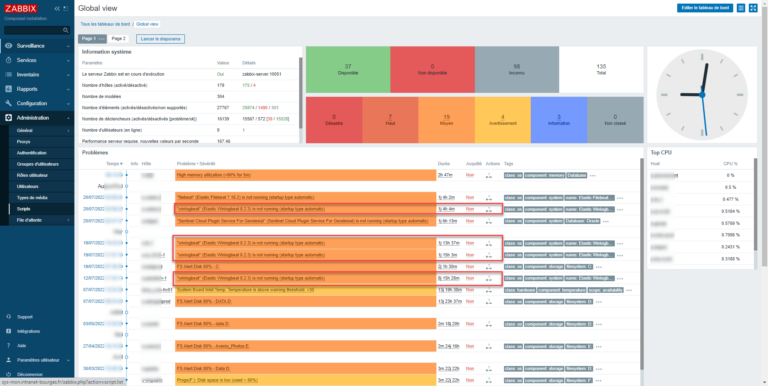This screenshot has width=768, height=386.
Task: Click the ZABBIX logo
Action: [21, 8]
